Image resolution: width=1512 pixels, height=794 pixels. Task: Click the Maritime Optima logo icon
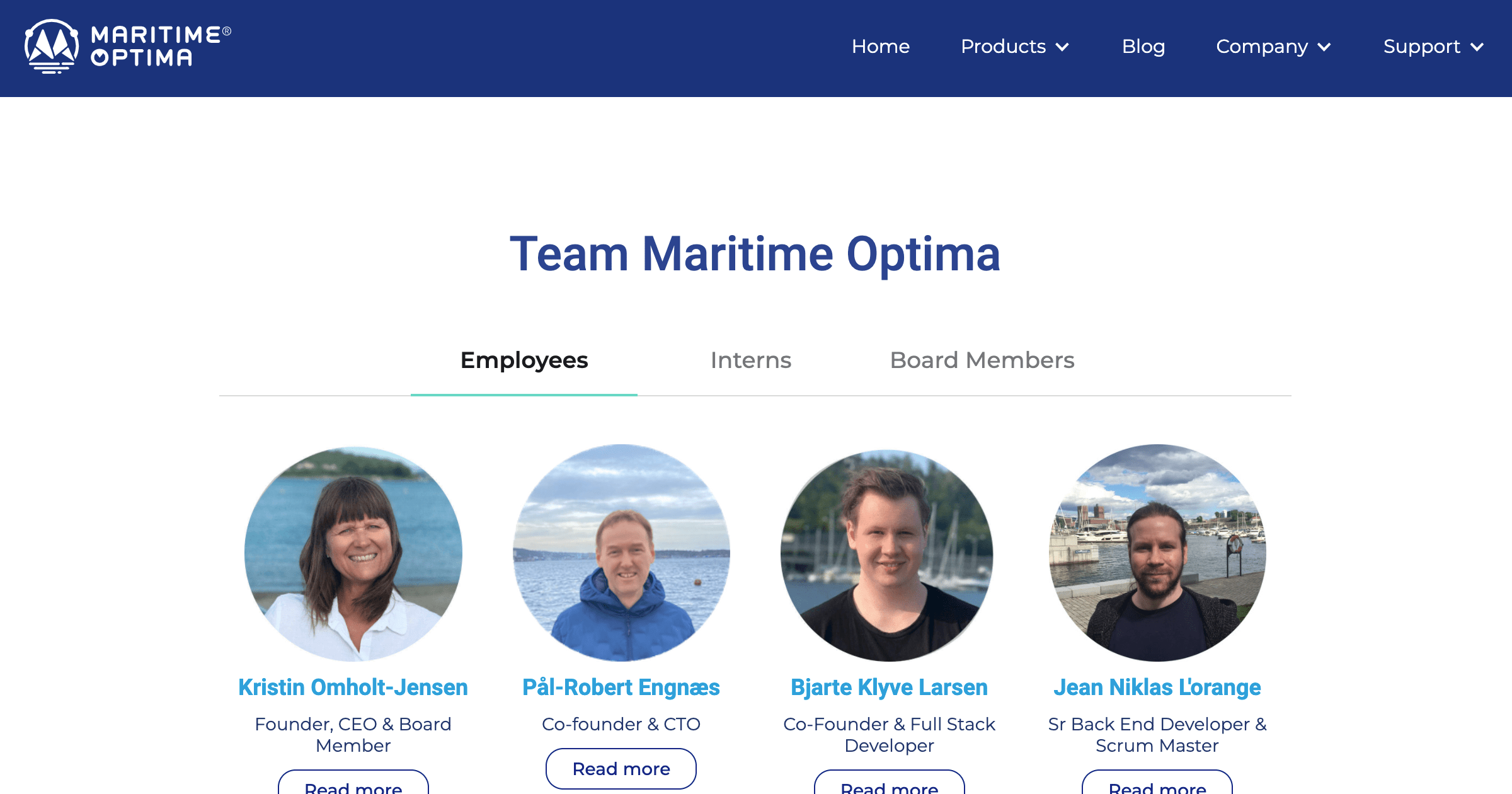click(52, 46)
